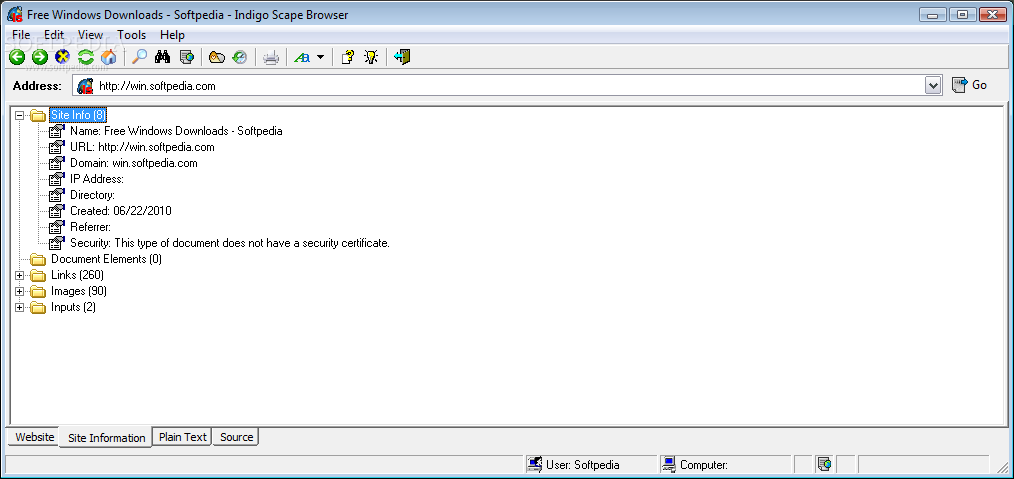Minimize the Indigo Scape Browser window
The width and height of the screenshot is (1014, 479).
coord(933,14)
